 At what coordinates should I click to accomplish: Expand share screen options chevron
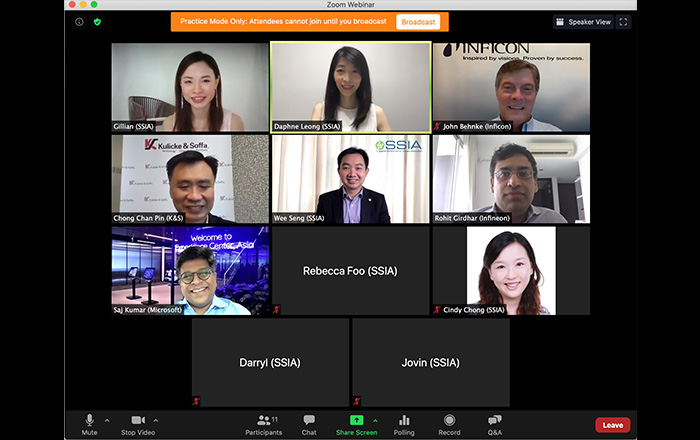[375, 420]
